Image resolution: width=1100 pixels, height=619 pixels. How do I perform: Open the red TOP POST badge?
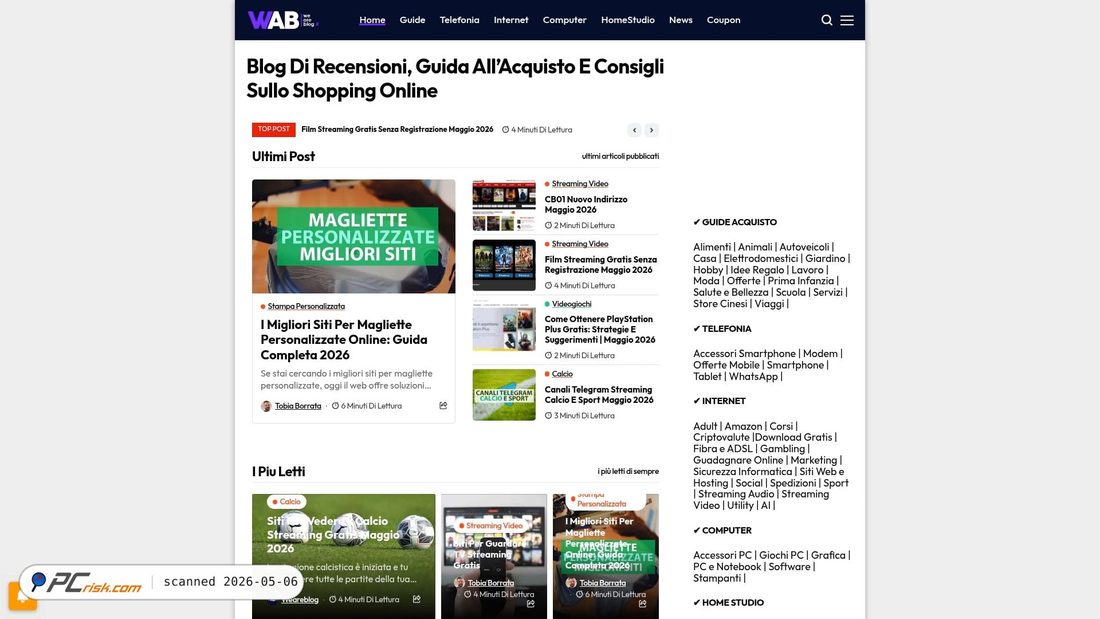coord(274,129)
